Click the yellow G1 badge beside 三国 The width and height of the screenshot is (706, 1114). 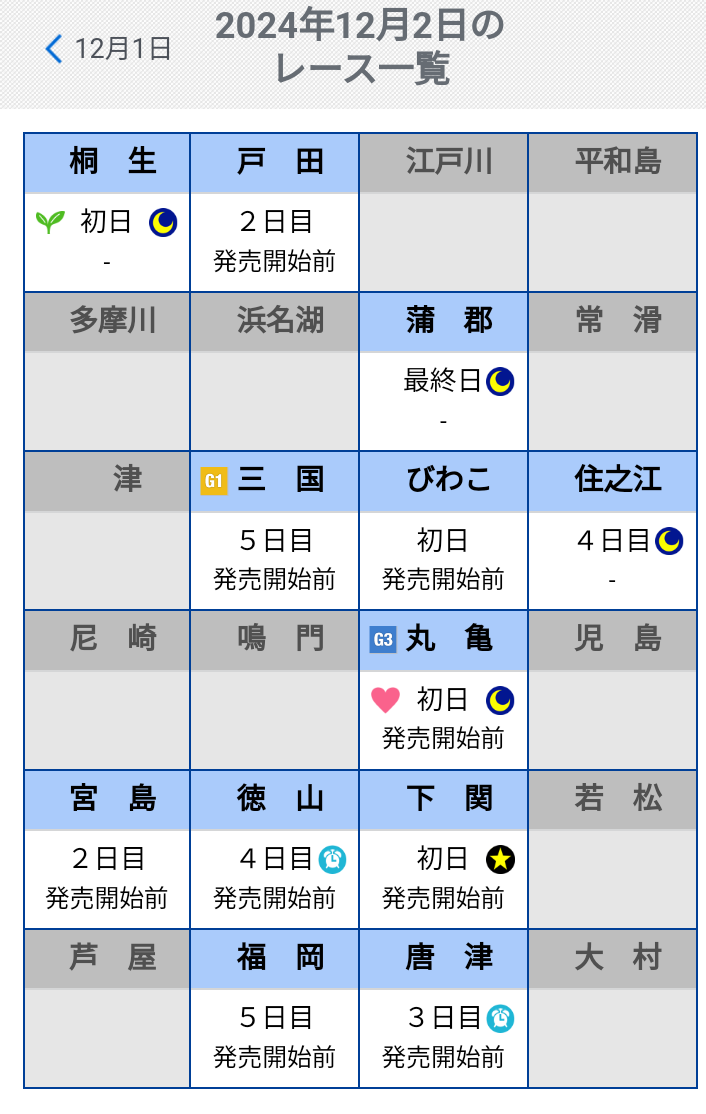point(213,481)
